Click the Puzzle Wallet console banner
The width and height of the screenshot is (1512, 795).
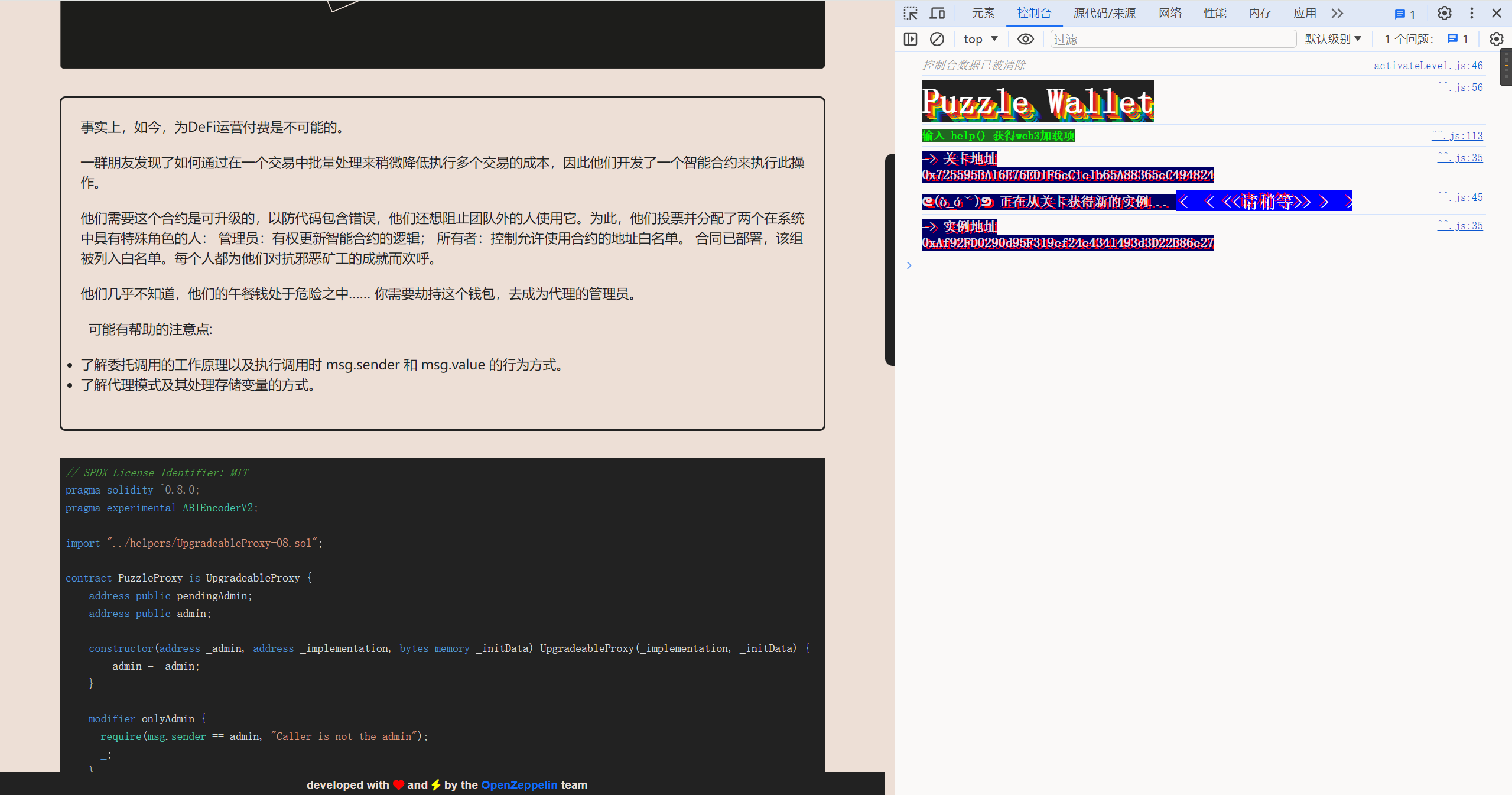pyautogui.click(x=1038, y=101)
